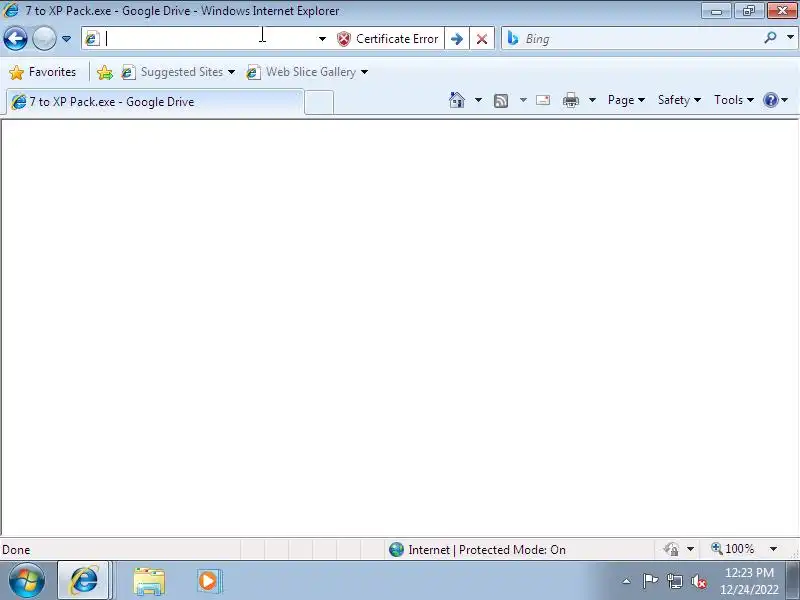800x600 pixels.
Task: Open the search provider dropdown arrow
Action: point(790,37)
